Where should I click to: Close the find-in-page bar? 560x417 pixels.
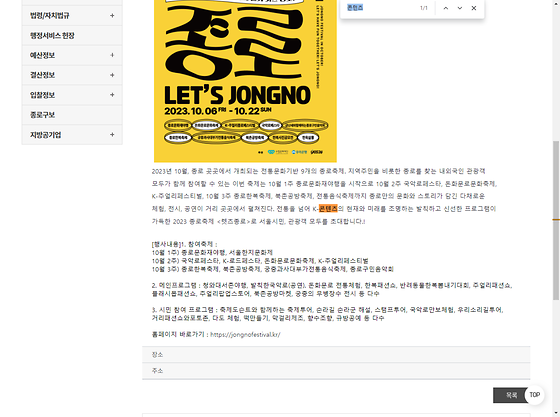pyautogui.click(x=474, y=8)
